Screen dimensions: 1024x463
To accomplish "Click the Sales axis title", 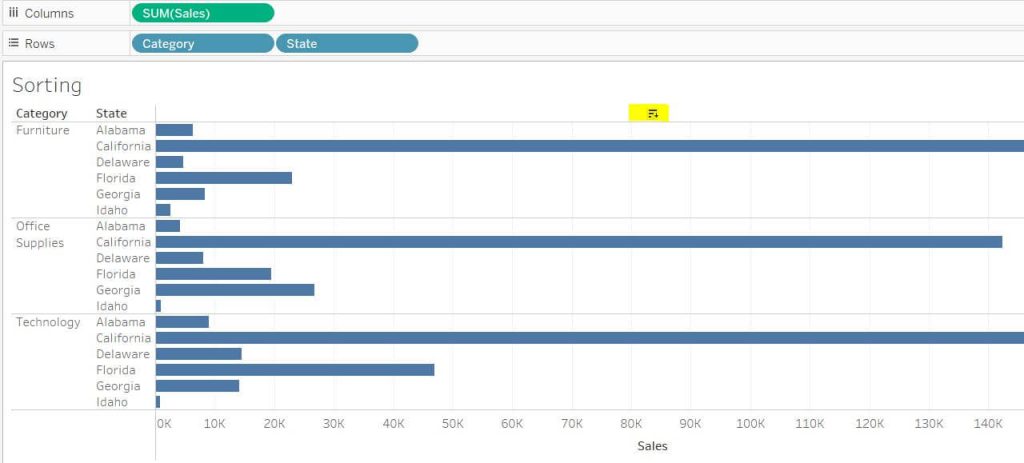I will point(652,446).
